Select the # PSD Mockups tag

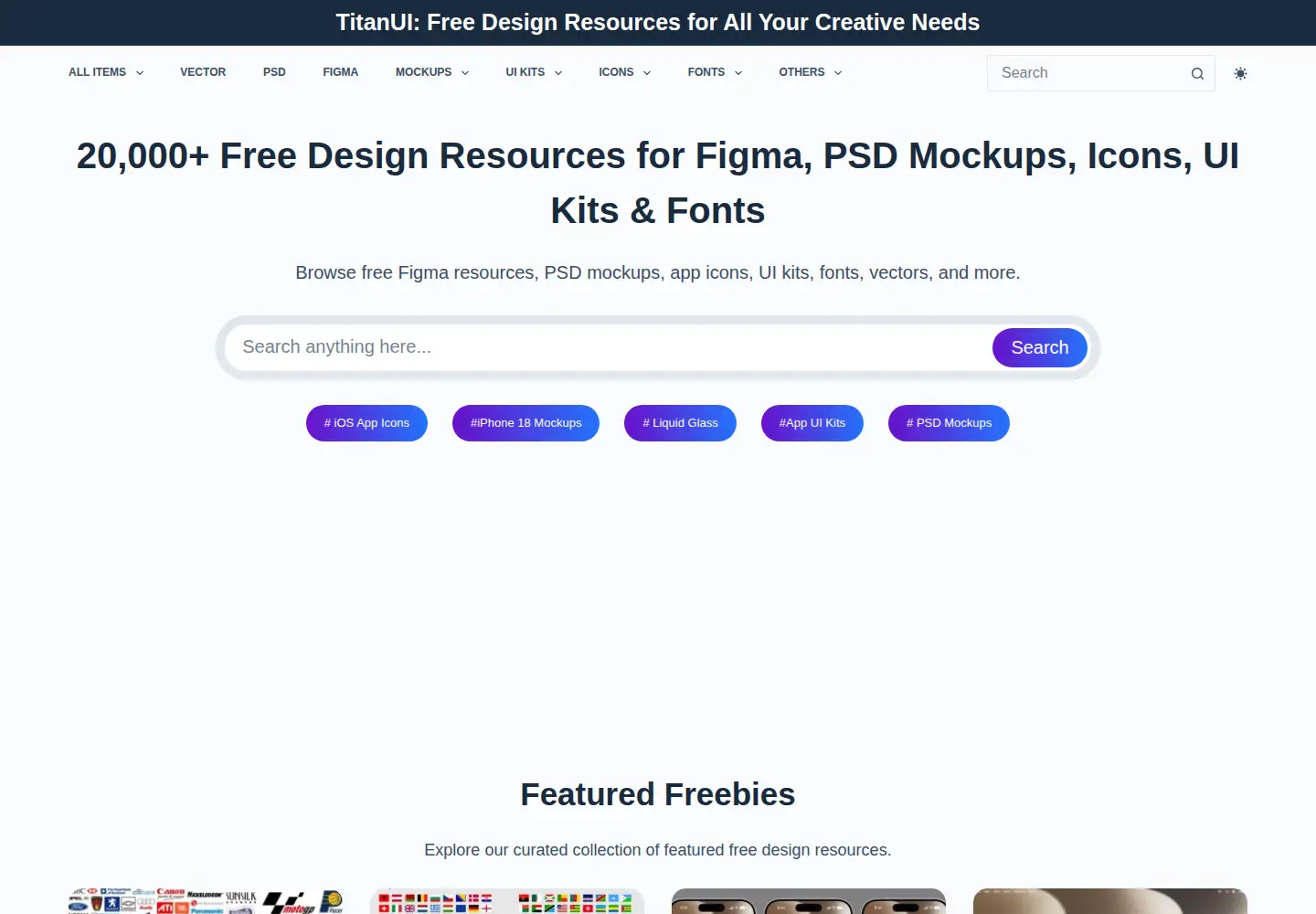(949, 423)
